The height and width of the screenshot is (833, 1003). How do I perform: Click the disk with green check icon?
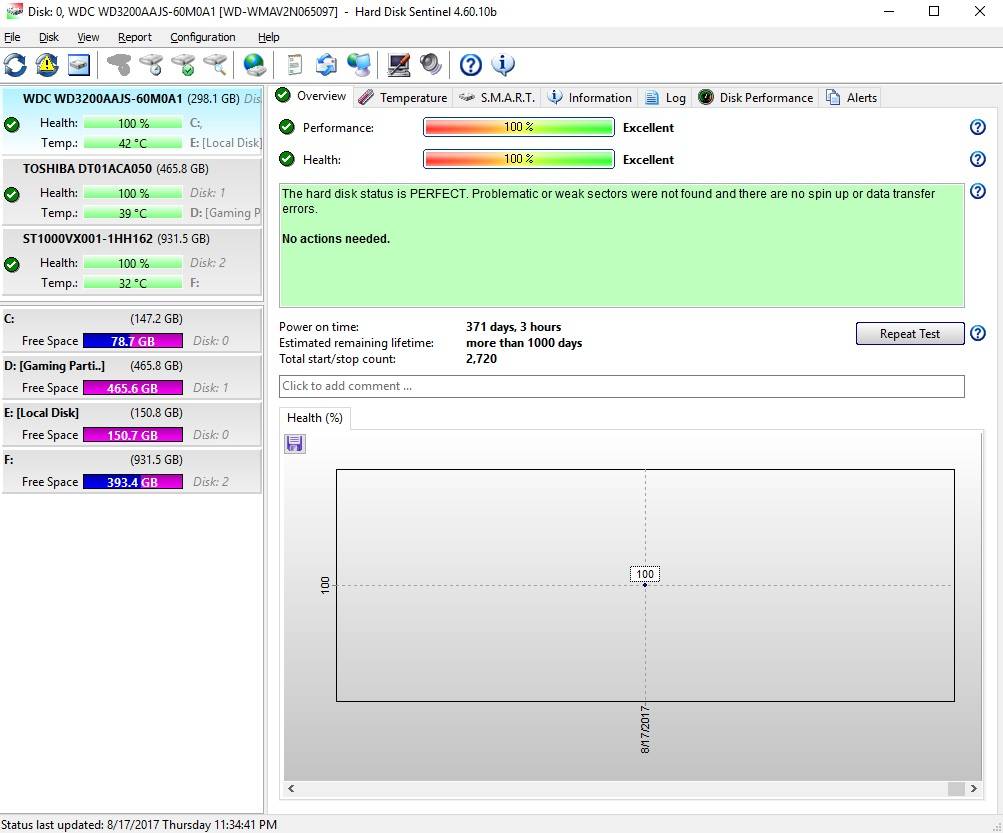click(x=184, y=65)
